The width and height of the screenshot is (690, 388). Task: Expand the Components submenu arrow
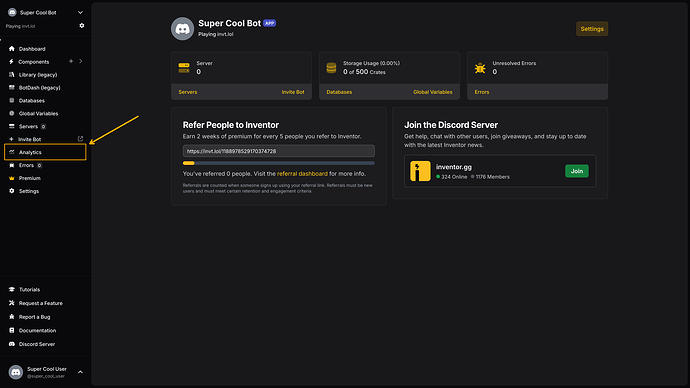(x=81, y=62)
